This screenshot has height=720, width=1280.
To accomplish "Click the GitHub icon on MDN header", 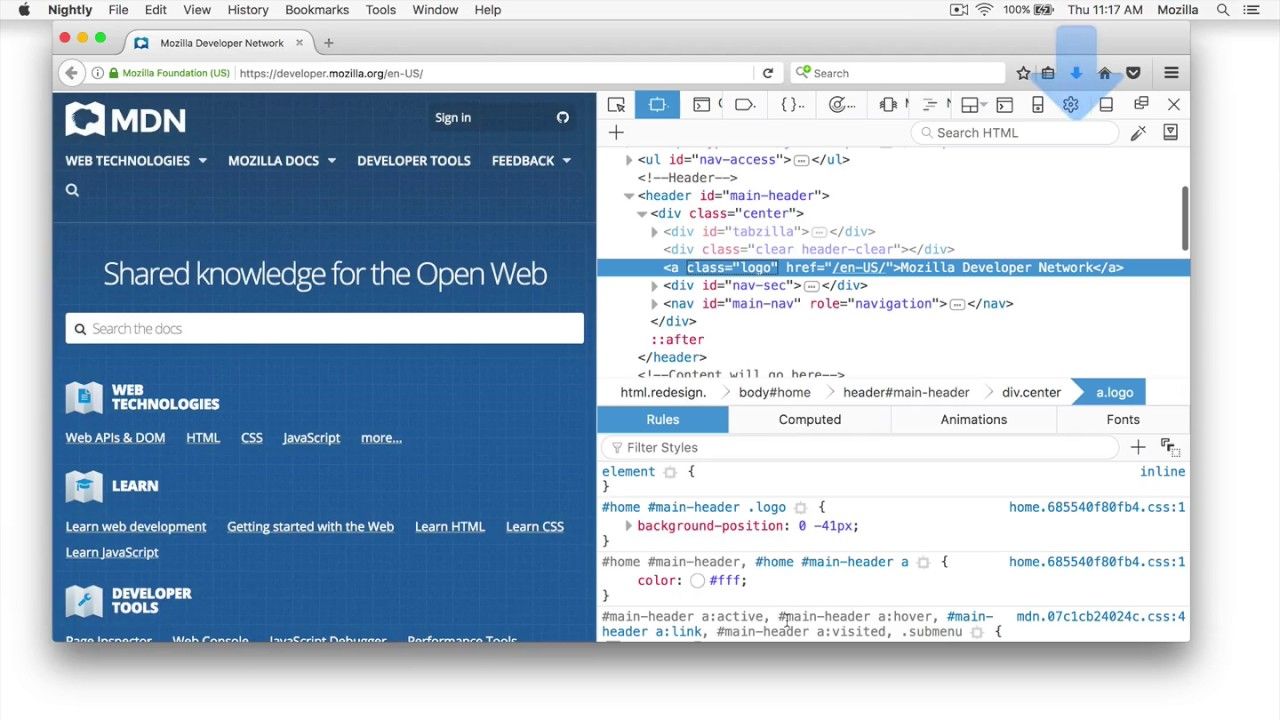I will pos(563,117).
